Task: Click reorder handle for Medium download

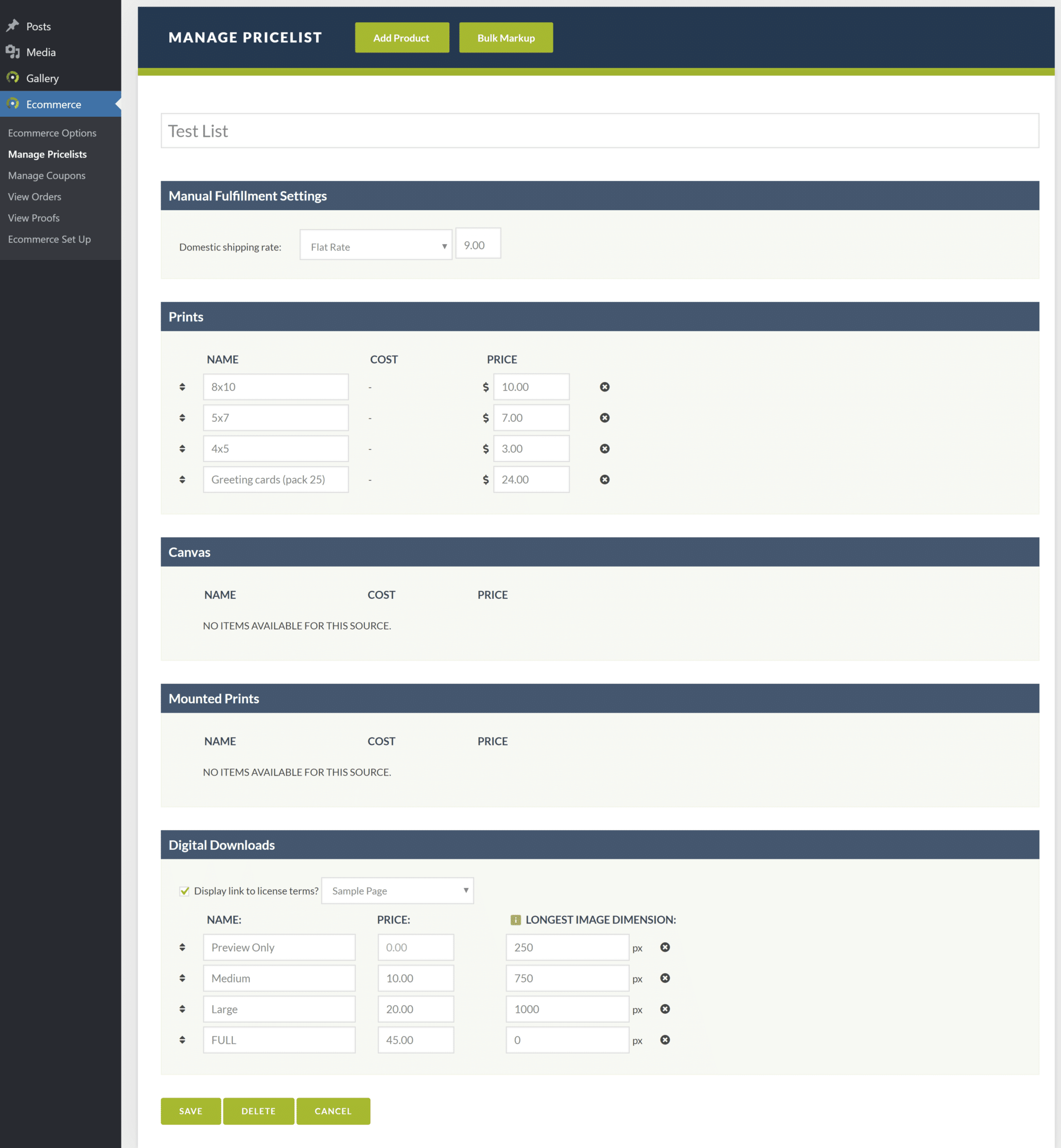Action: tap(182, 978)
